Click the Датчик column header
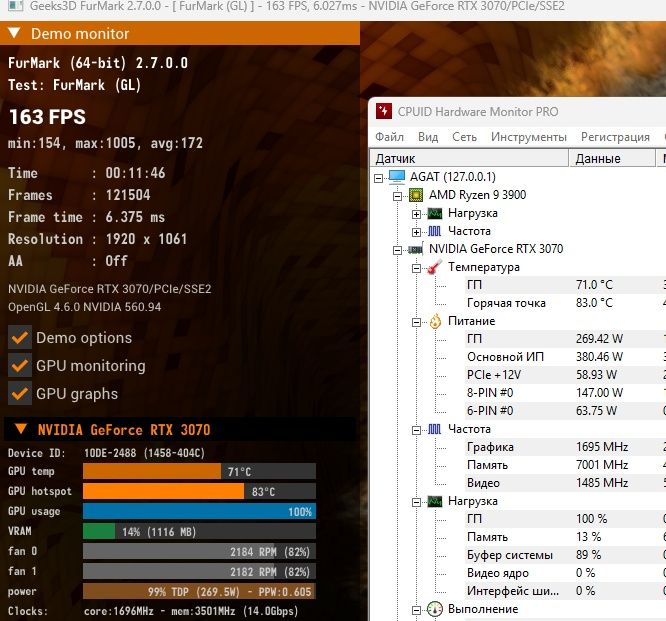The image size is (666, 621). click(470, 158)
